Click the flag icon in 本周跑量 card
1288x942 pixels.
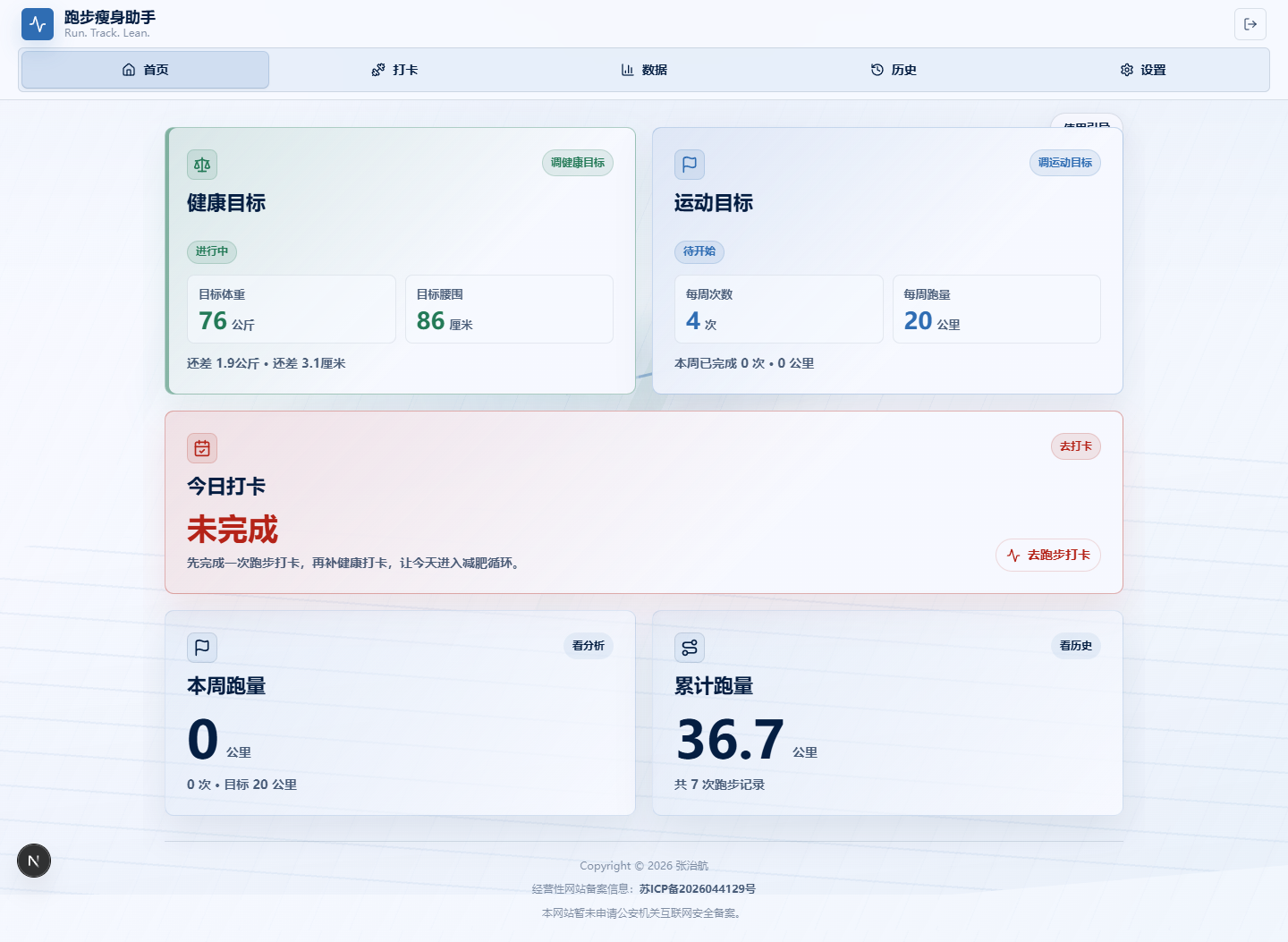(202, 648)
